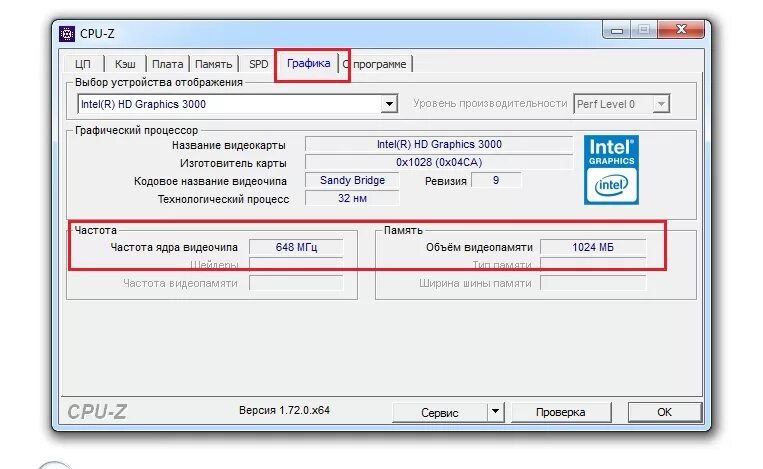This screenshot has width=763, height=469.
Task: Click the Частота ядра видеочипа label
Action: point(174,247)
